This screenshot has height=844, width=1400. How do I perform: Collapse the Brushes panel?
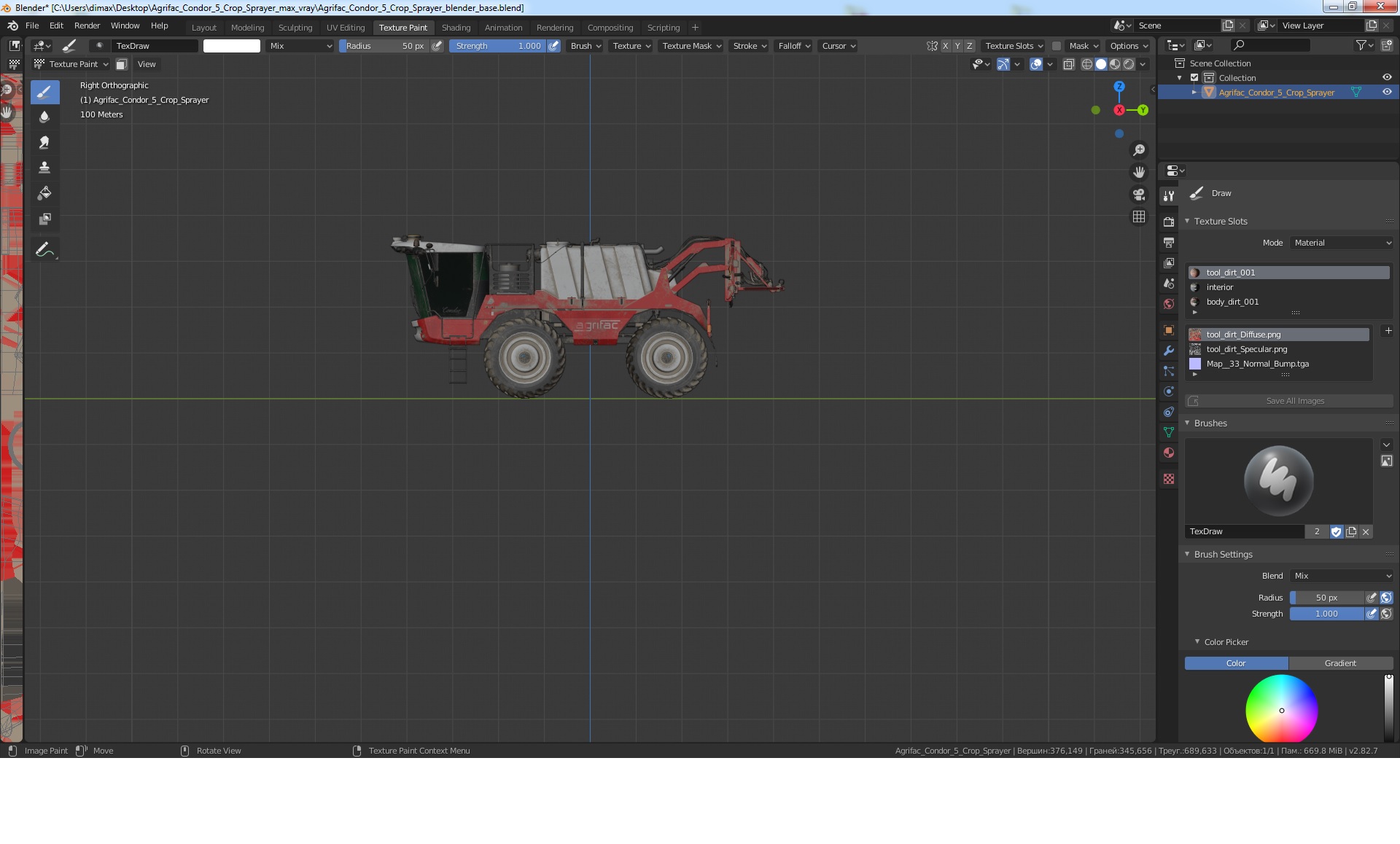pyautogui.click(x=1187, y=423)
